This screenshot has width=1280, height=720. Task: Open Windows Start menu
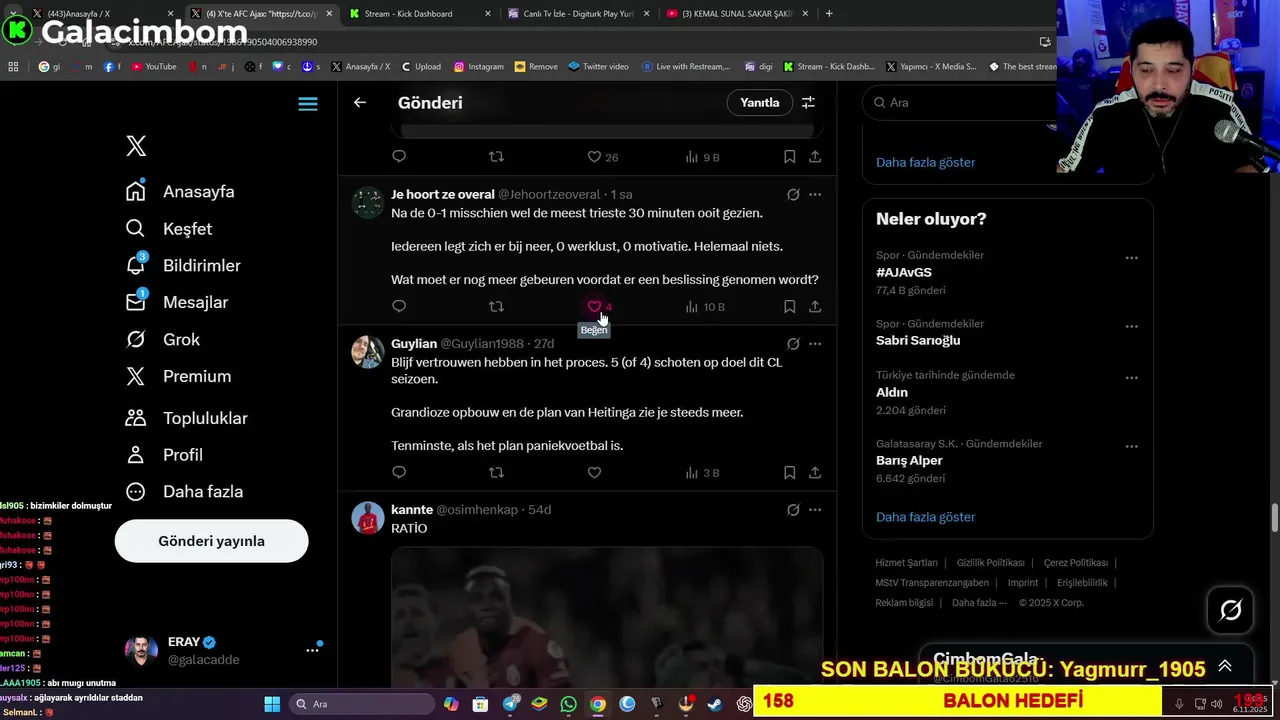tap(272, 704)
